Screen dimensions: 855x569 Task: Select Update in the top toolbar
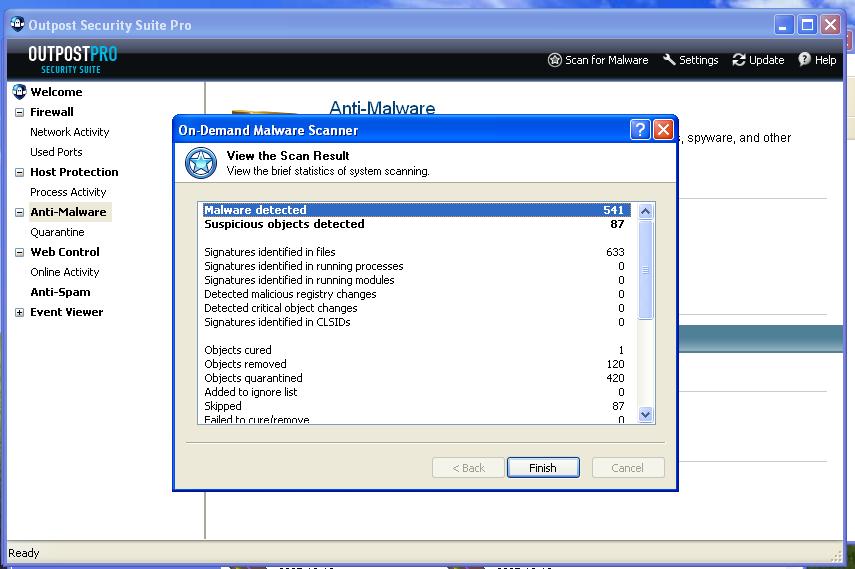758,60
